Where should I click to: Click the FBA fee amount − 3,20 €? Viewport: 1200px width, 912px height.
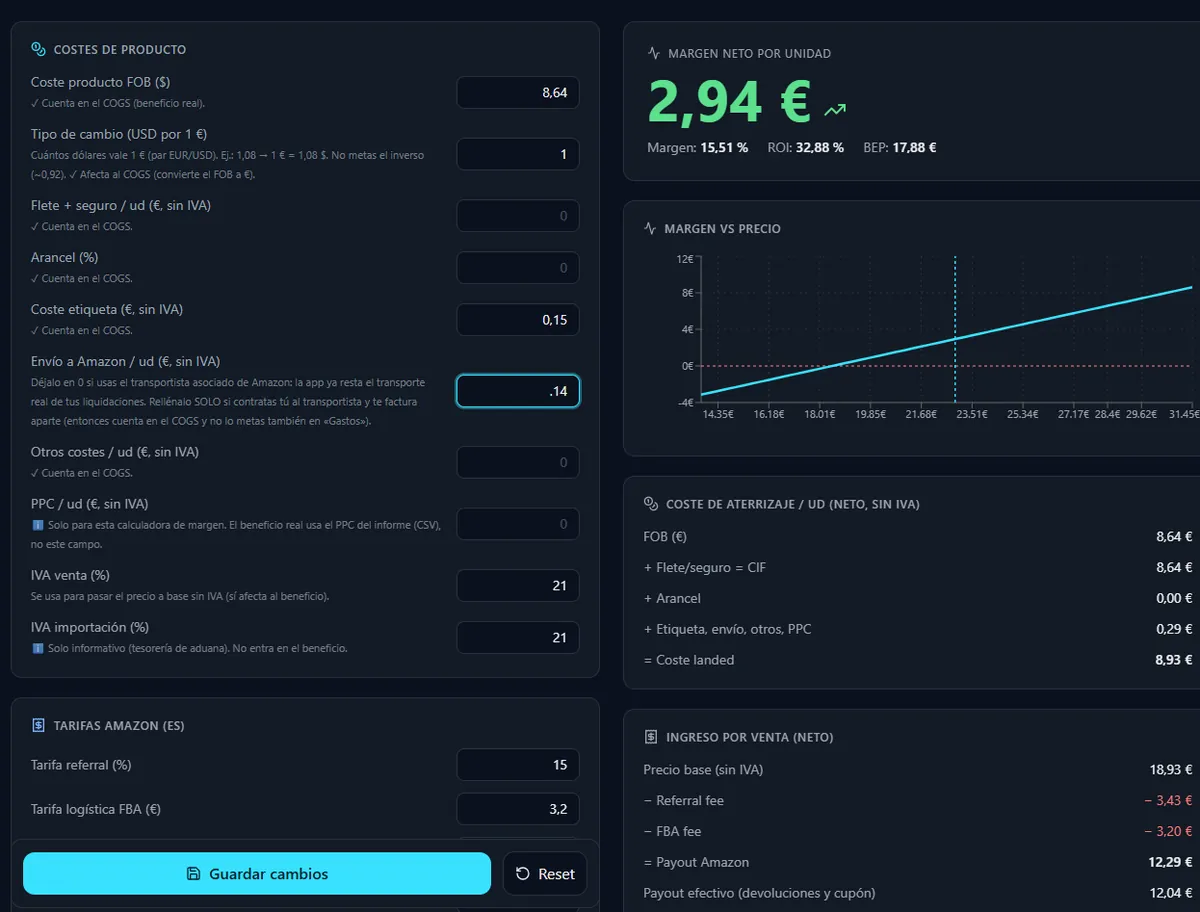[x=1168, y=832]
